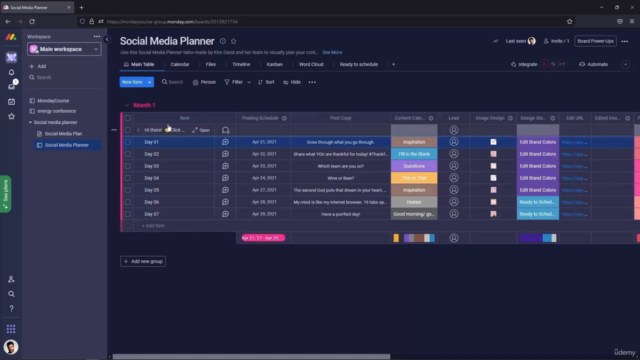The image size is (640, 360).
Task: Switch to the Word Cloud tab
Action: 311,64
